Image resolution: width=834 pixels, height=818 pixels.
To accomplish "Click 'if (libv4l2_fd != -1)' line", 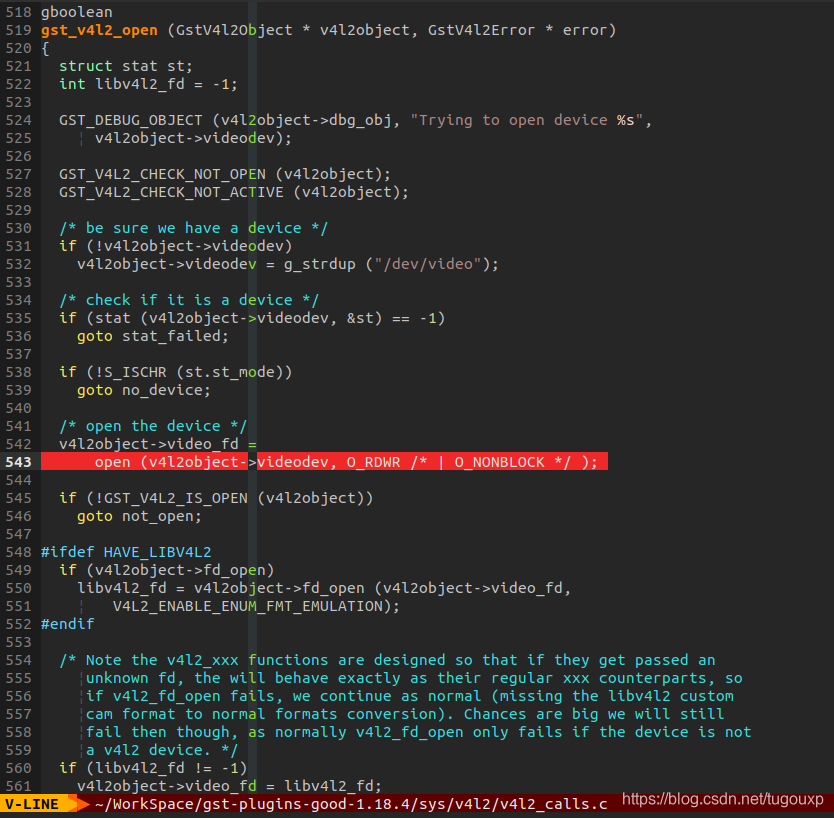I will pos(153,768).
